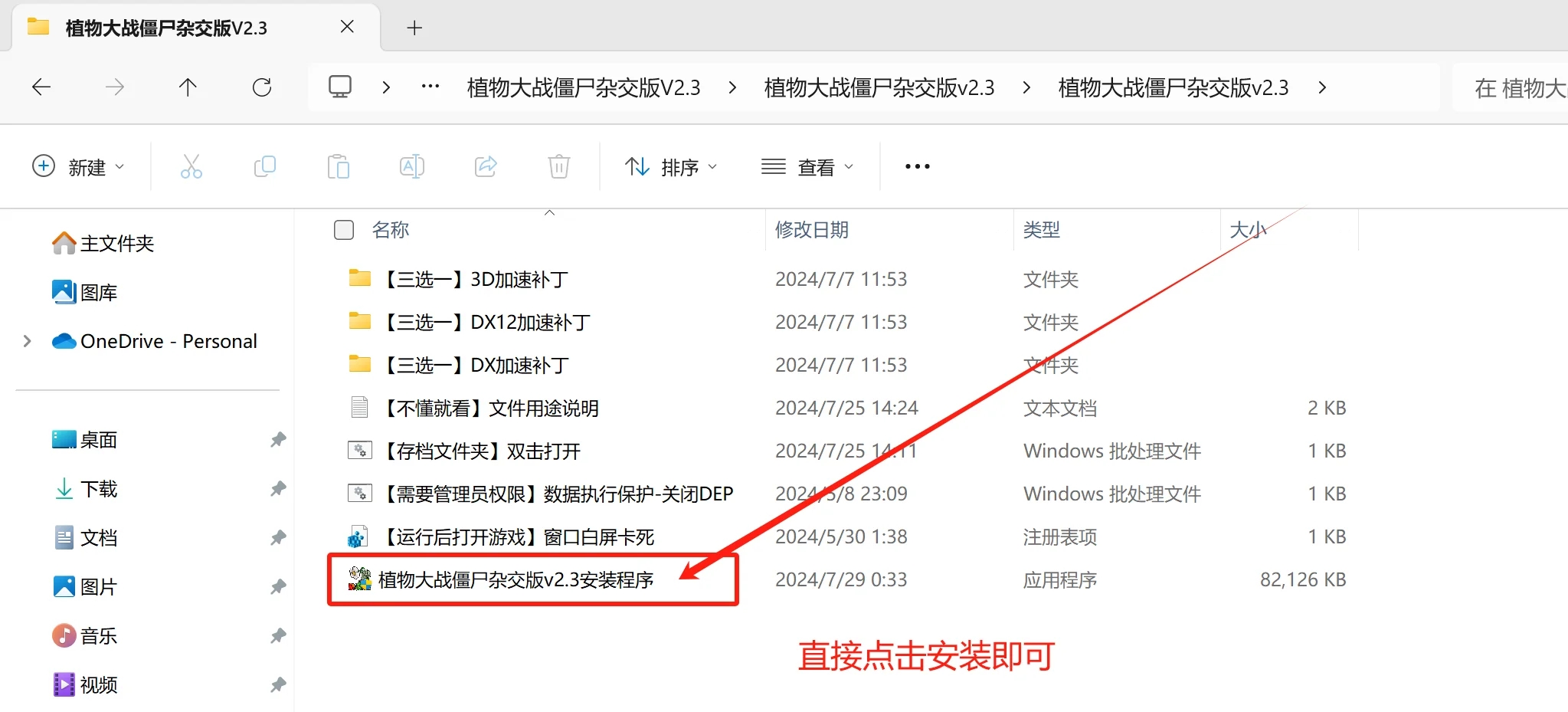Open 桌面 Desktop in sidebar
This screenshot has width=1568, height=712.
[85, 440]
